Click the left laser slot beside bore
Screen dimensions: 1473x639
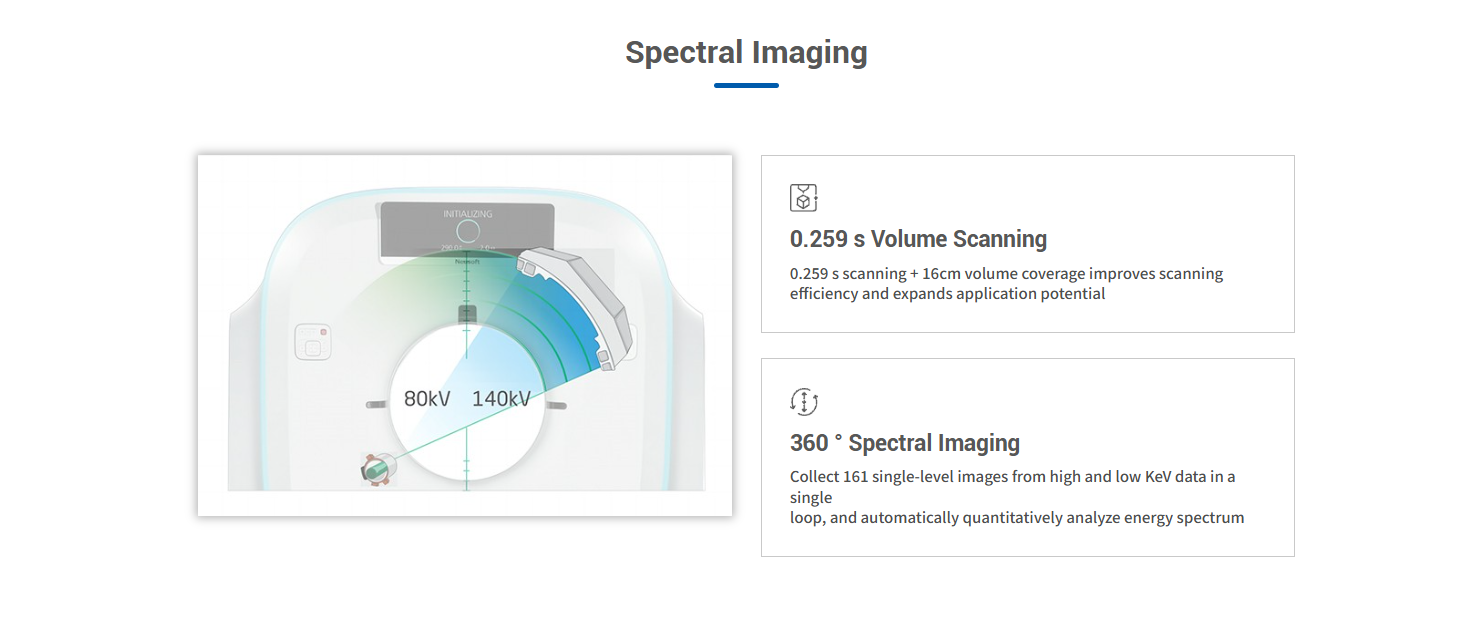pos(376,405)
